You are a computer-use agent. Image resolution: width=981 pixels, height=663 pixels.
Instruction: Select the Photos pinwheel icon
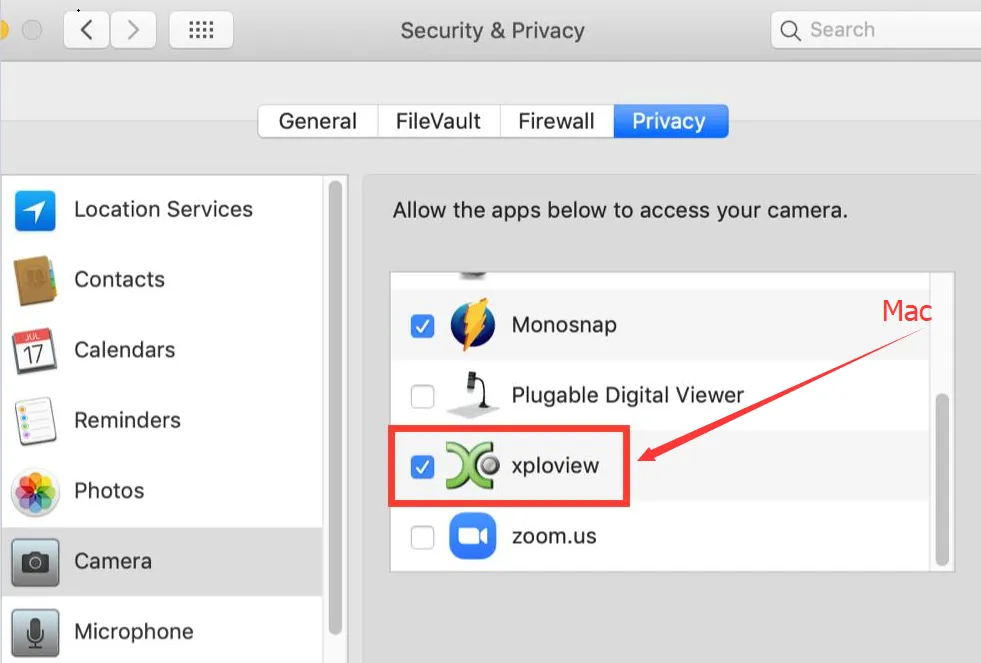35,491
